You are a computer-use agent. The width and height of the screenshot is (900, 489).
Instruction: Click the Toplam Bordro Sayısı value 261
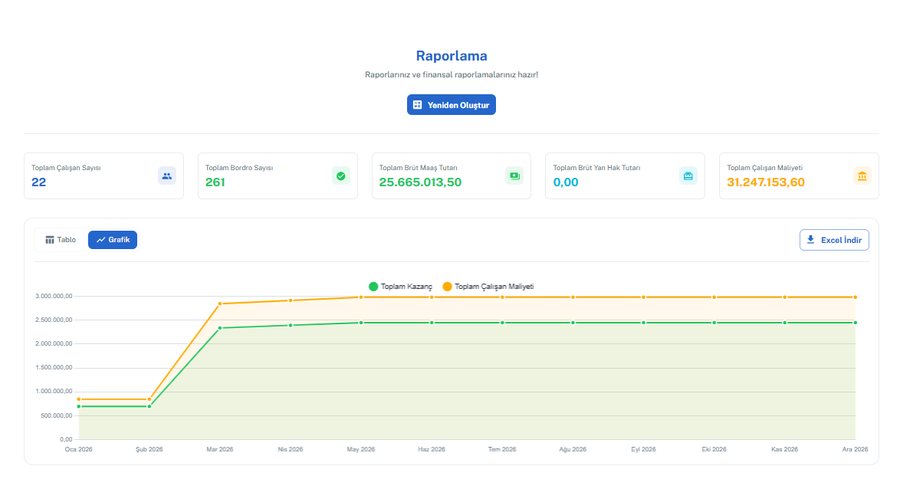pos(215,183)
